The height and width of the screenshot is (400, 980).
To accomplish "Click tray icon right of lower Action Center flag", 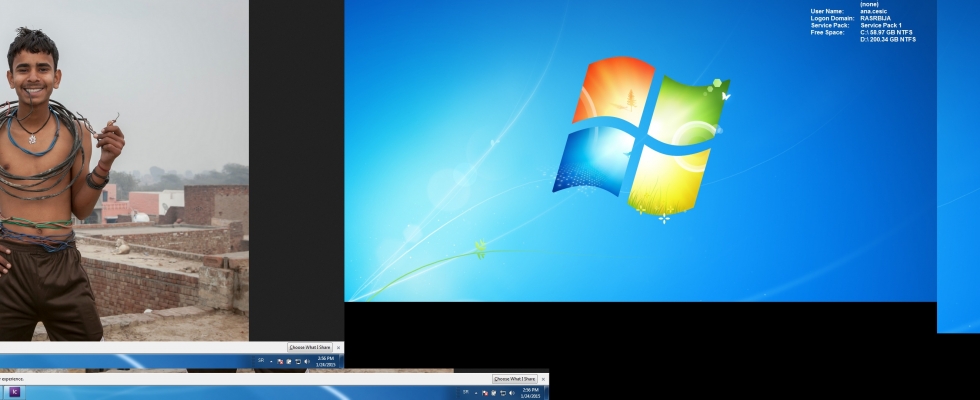I will tap(494, 393).
